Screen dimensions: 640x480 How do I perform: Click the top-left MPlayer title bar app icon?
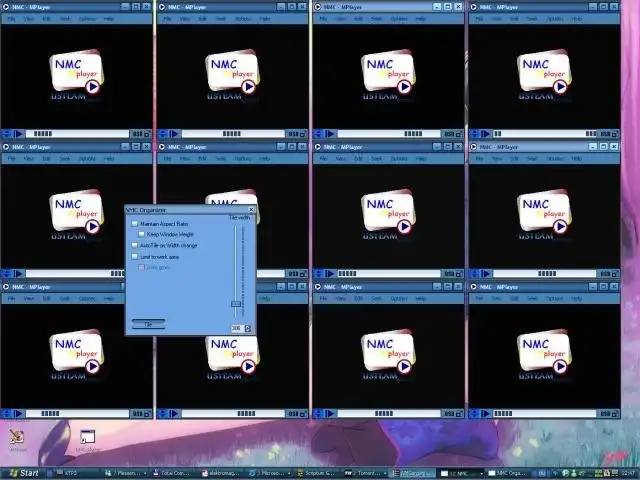tap(6, 7)
